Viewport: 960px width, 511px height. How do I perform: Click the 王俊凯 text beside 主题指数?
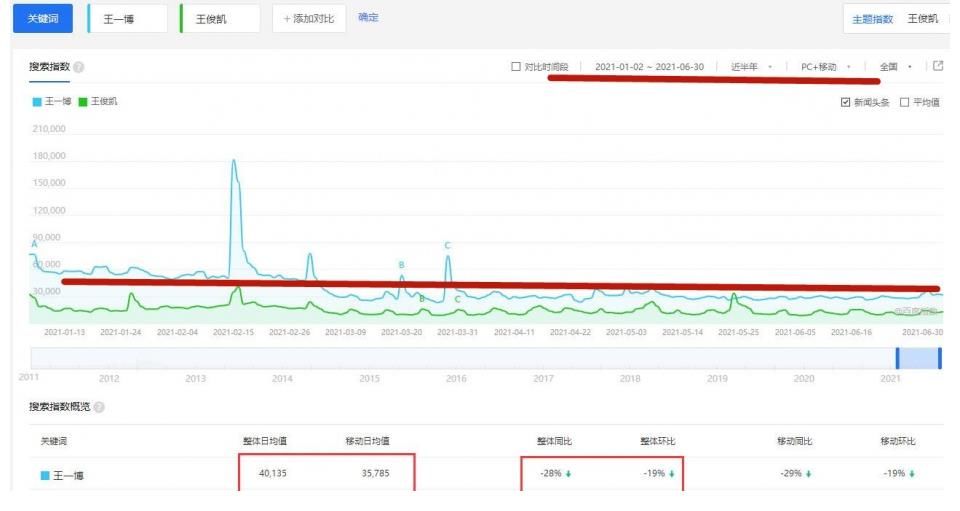(922, 19)
